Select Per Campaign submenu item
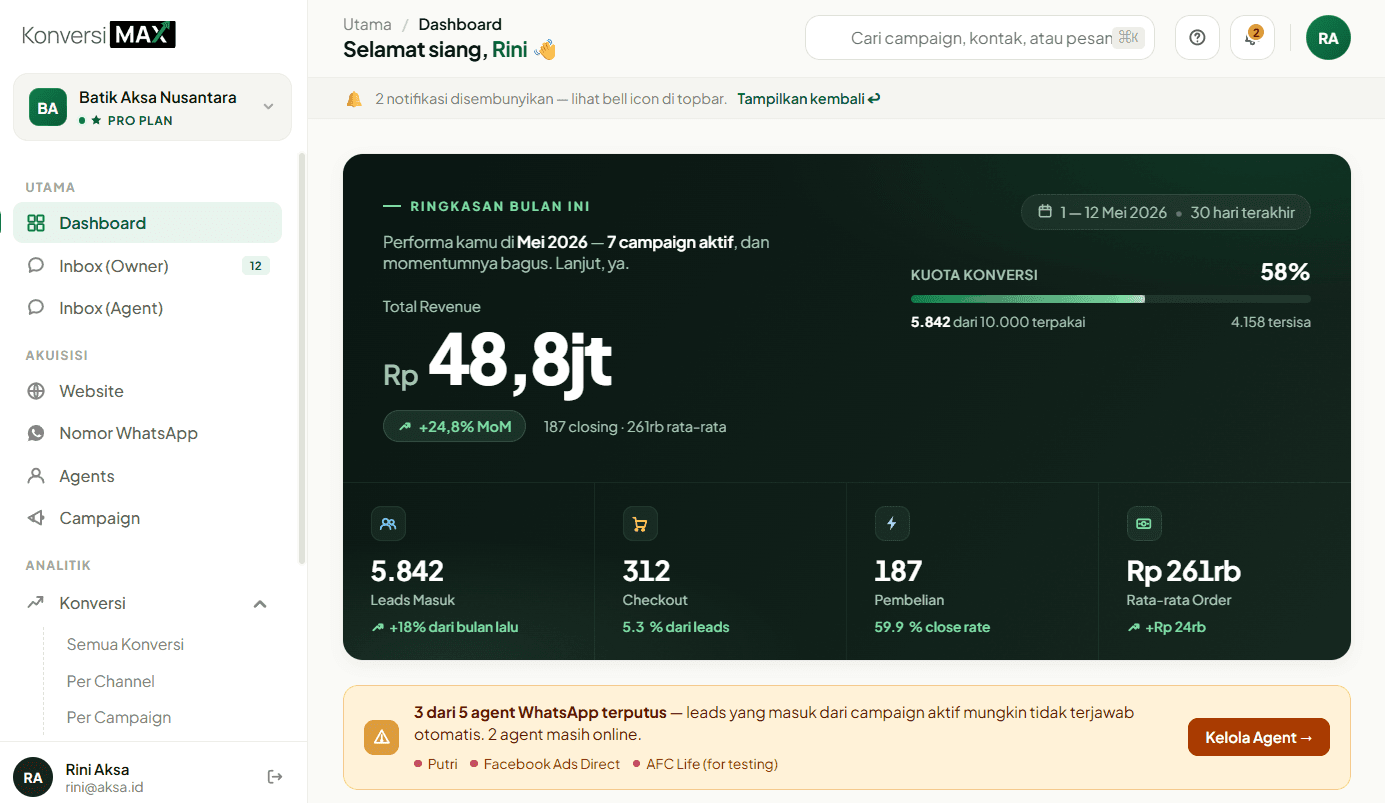Viewport: 1385px width, 803px height. pyautogui.click(x=118, y=717)
